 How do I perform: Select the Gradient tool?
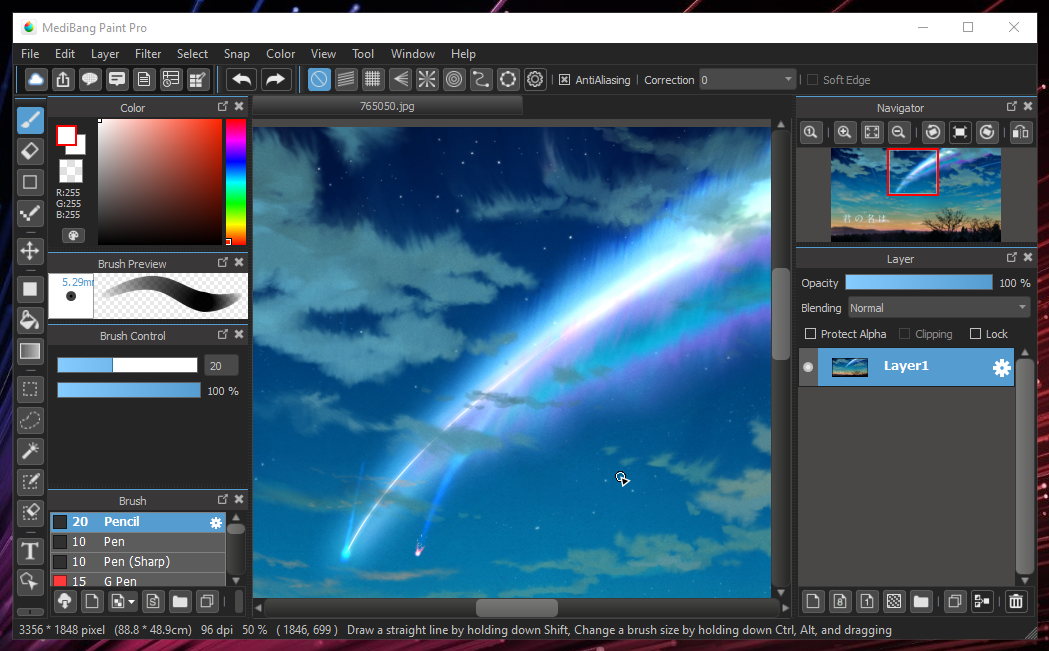pyautogui.click(x=30, y=351)
